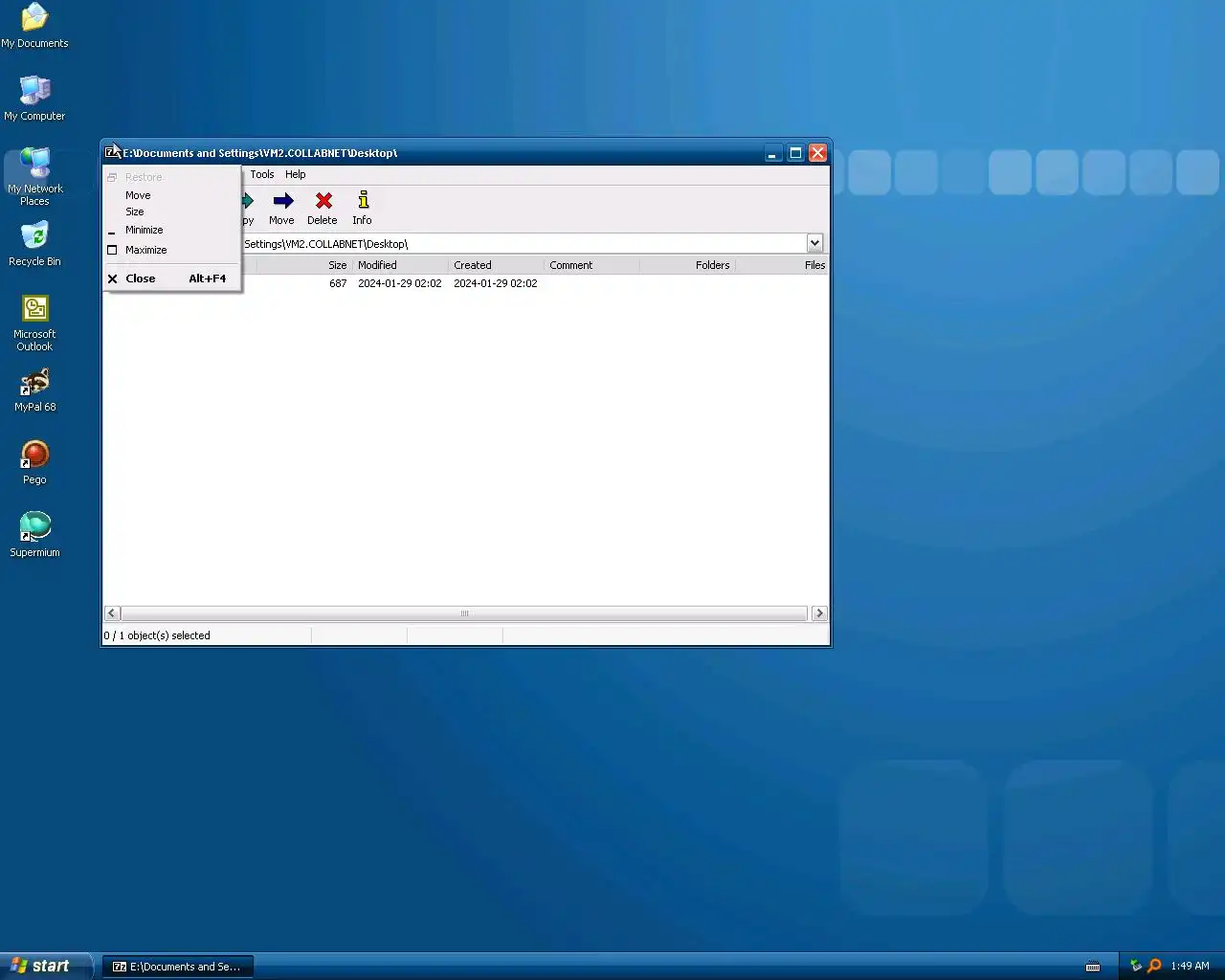Click the Created date 2024-01-29 02:02 cell

496,283
